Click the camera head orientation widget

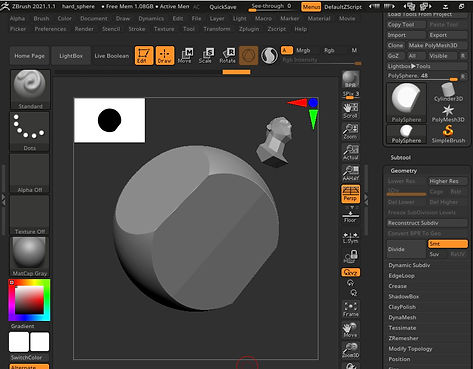click(274, 142)
